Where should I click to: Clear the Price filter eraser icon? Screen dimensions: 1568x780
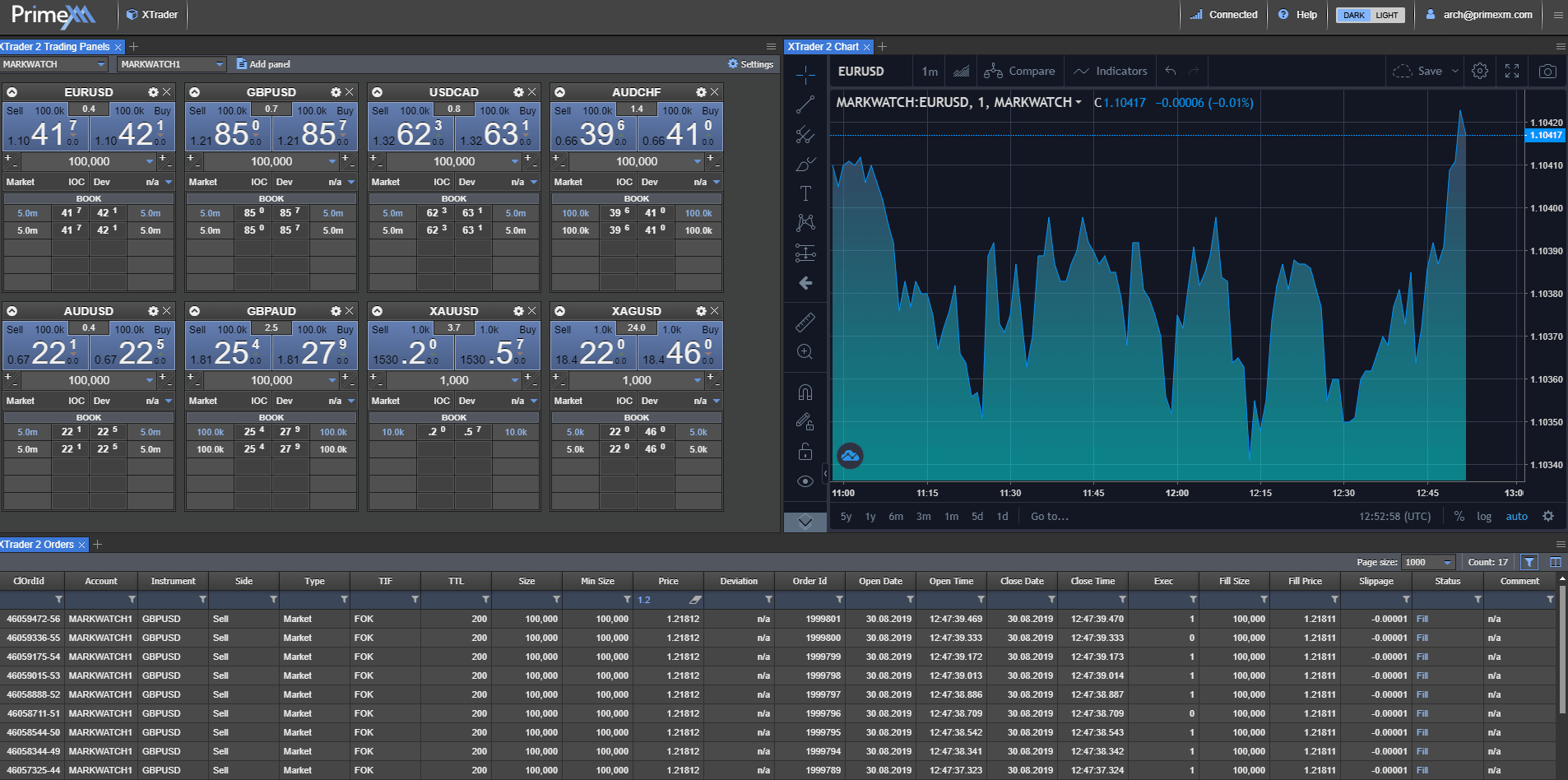pyautogui.click(x=695, y=600)
